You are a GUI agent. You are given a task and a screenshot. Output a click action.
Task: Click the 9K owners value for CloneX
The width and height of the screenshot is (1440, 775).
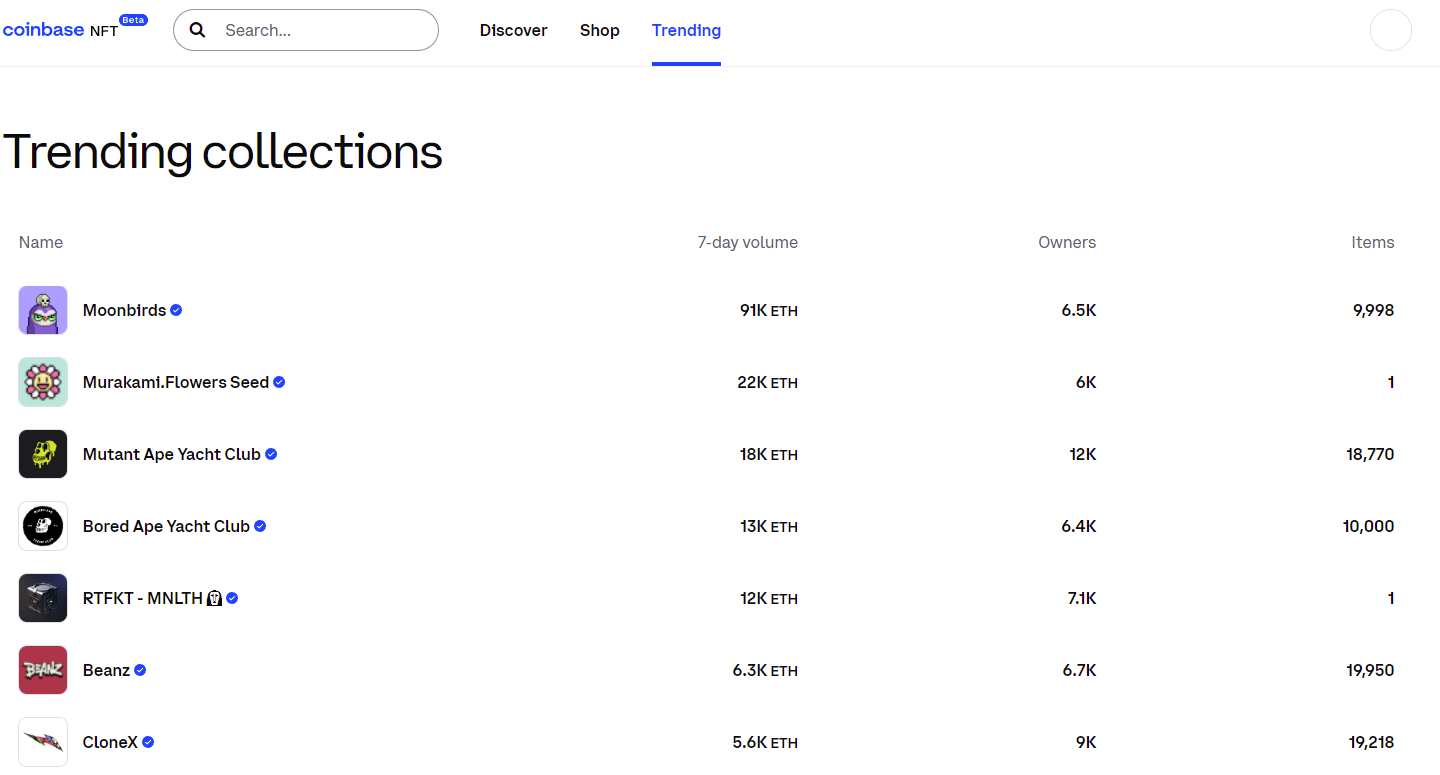pos(1086,742)
